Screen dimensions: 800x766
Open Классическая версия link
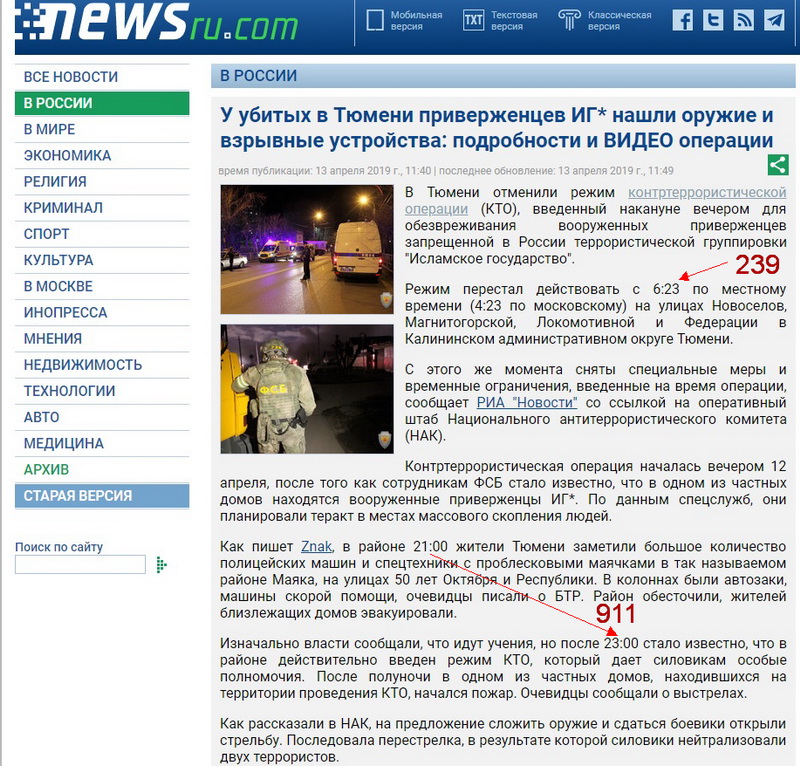point(619,20)
